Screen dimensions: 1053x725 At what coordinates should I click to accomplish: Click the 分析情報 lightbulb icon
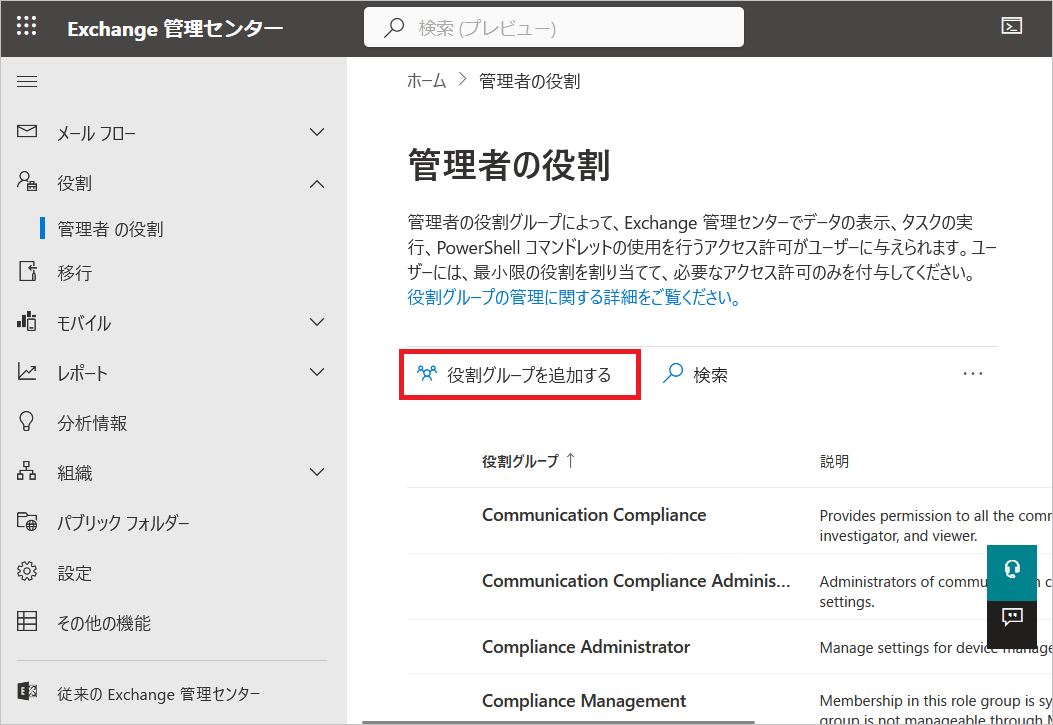pos(26,422)
